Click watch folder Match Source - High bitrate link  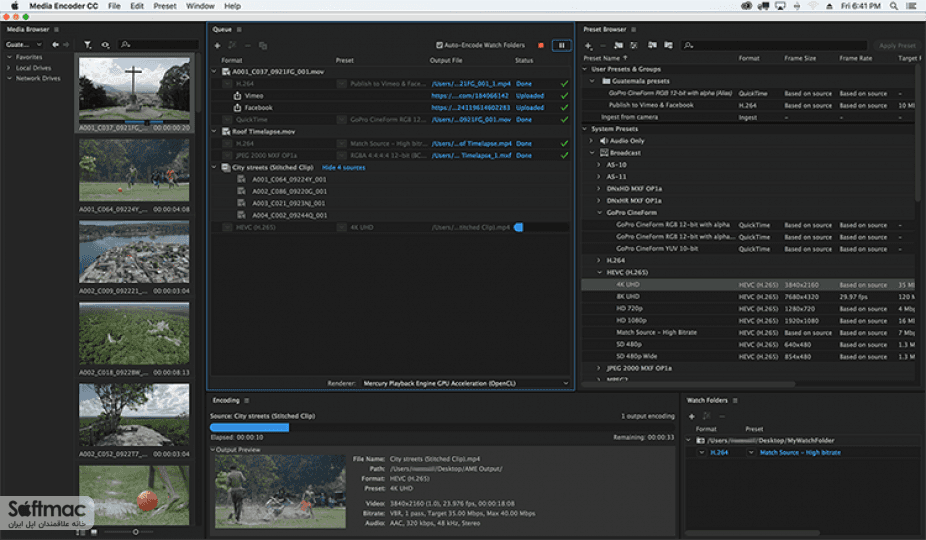tap(800, 453)
